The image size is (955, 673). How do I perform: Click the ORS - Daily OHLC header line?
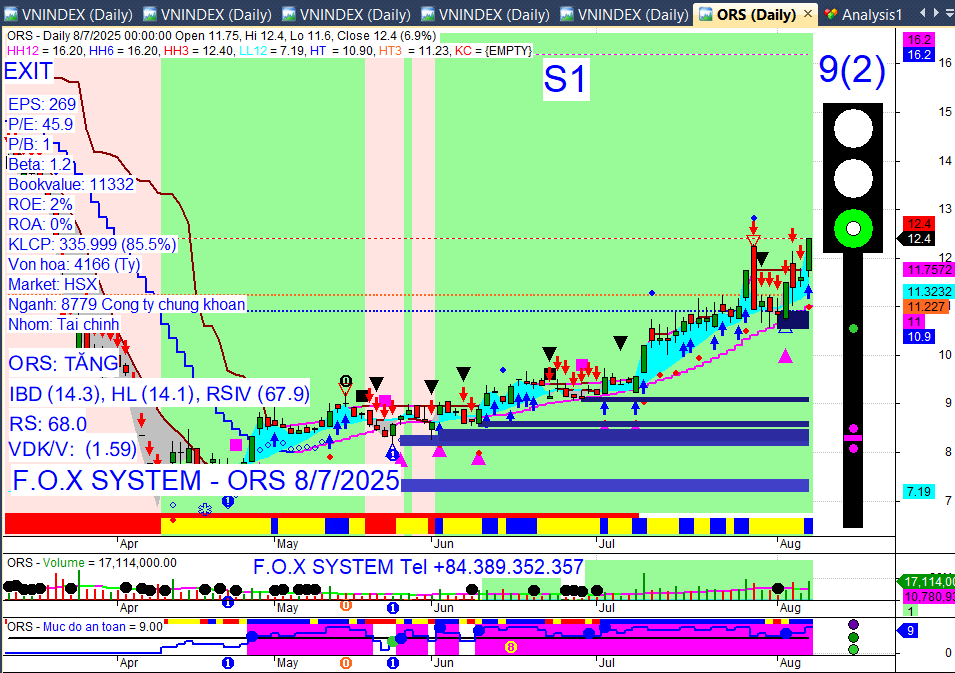(x=221, y=36)
